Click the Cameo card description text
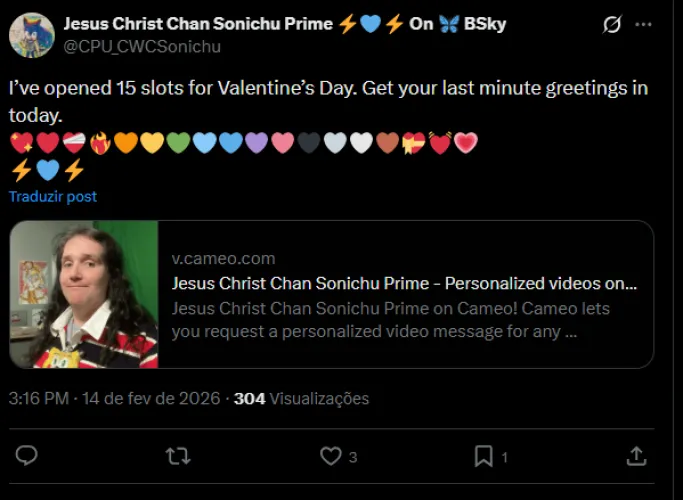Viewport: 683px width, 500px height. (x=390, y=320)
